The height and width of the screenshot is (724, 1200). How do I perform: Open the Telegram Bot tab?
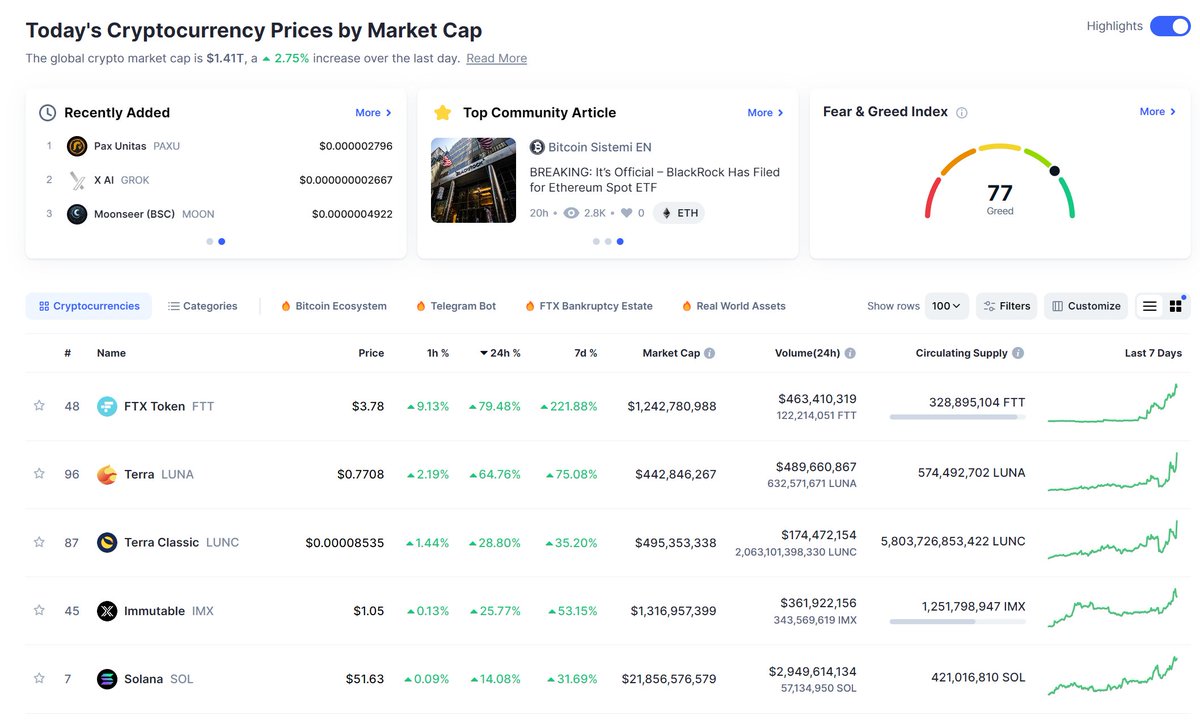[x=456, y=306]
